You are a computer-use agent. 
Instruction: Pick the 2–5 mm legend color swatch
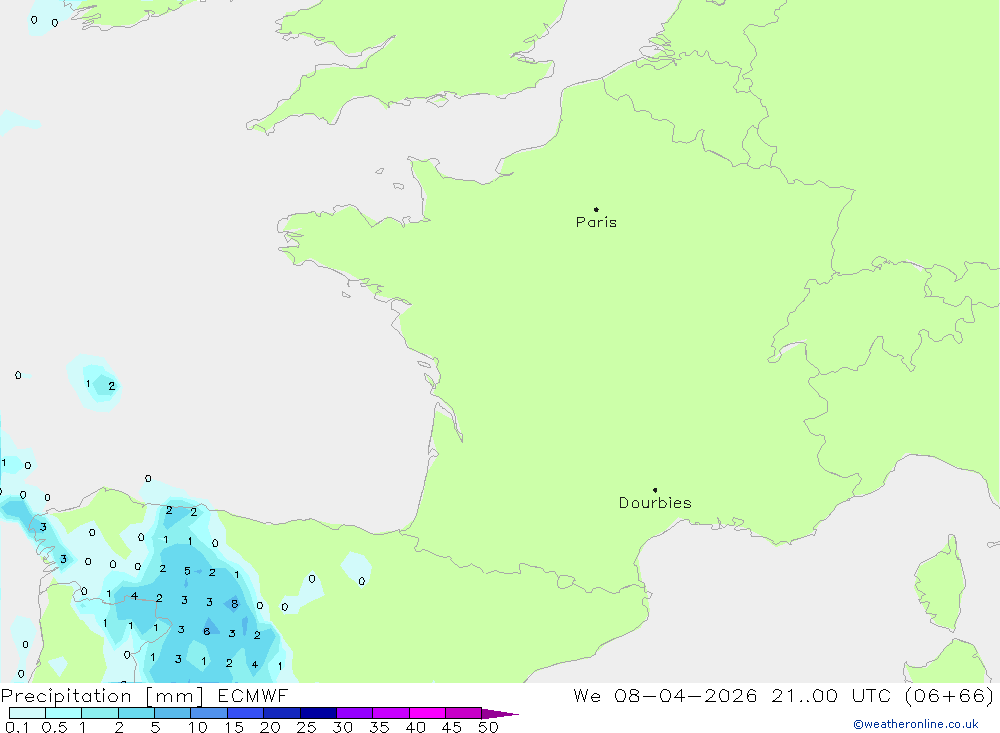[136, 713]
